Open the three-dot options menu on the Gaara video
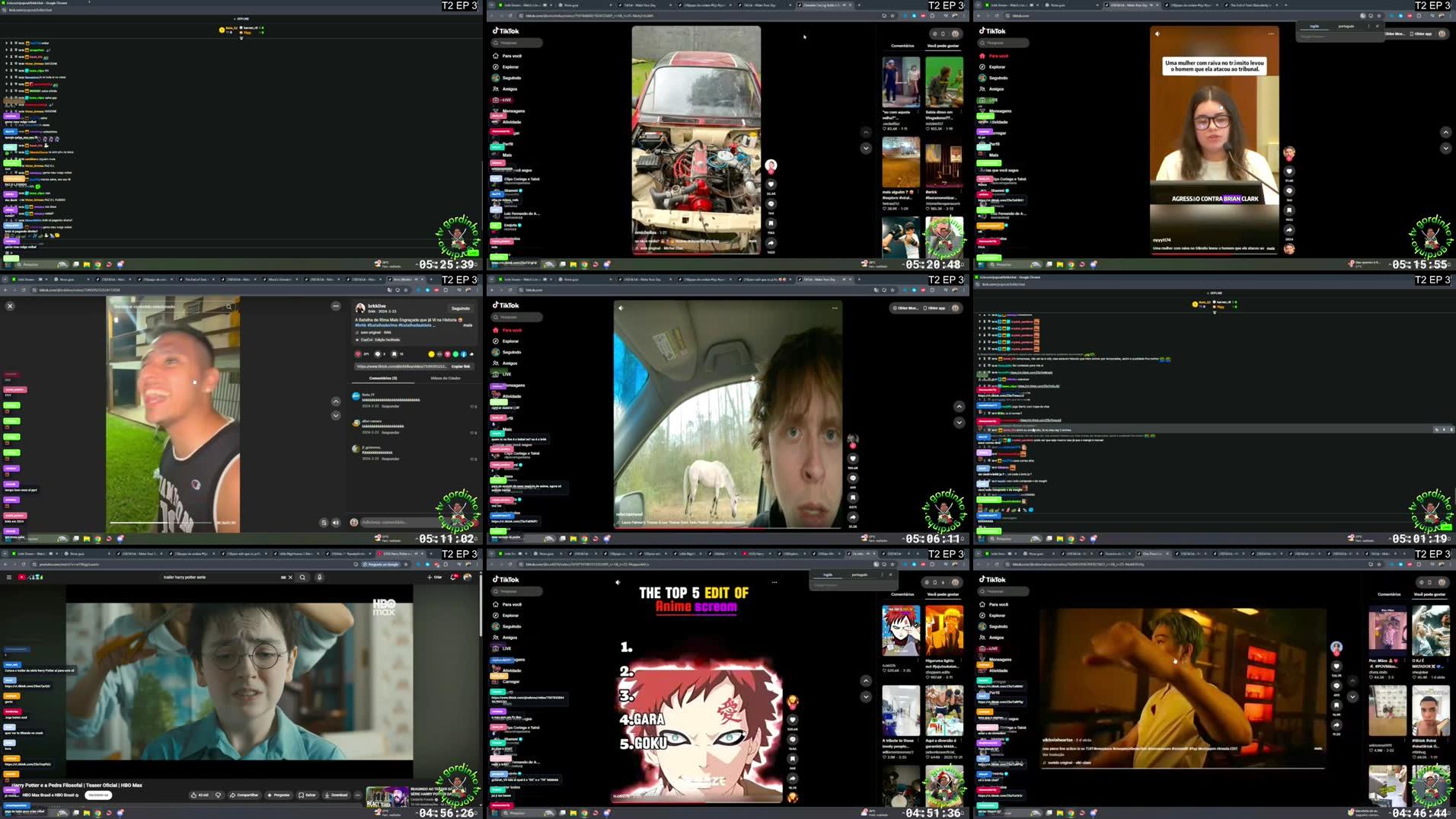This screenshot has width=1456, height=819. [774, 582]
